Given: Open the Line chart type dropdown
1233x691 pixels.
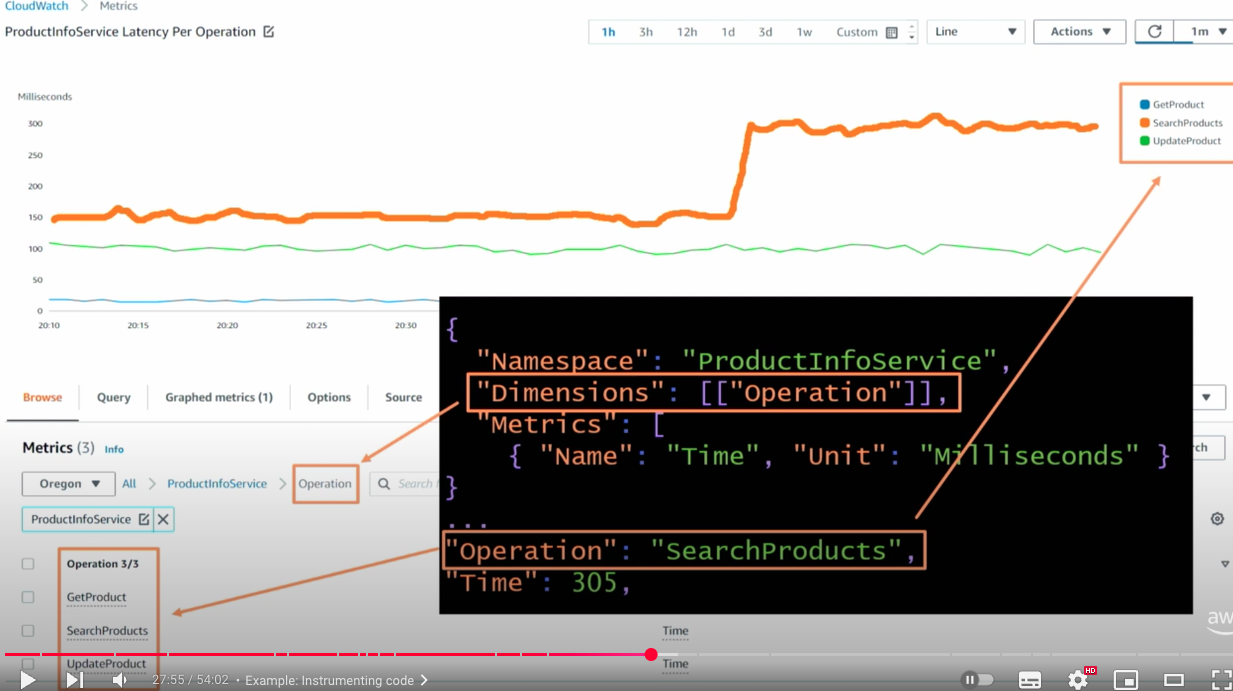Looking at the screenshot, I should tap(976, 32).
